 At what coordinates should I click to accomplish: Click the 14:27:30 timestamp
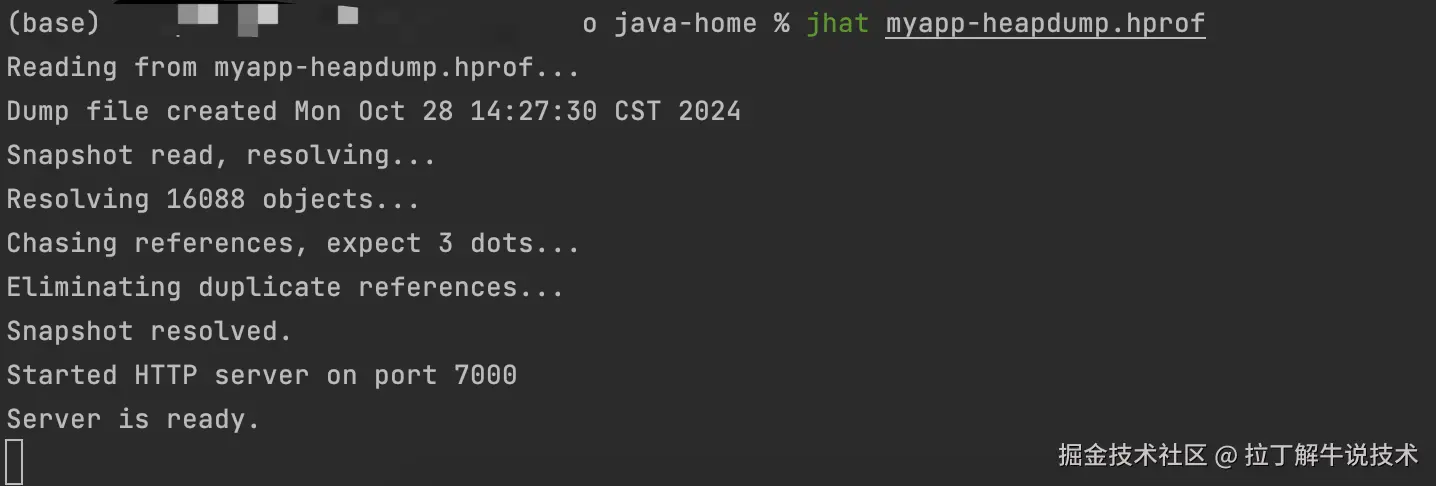pyautogui.click(x=549, y=111)
